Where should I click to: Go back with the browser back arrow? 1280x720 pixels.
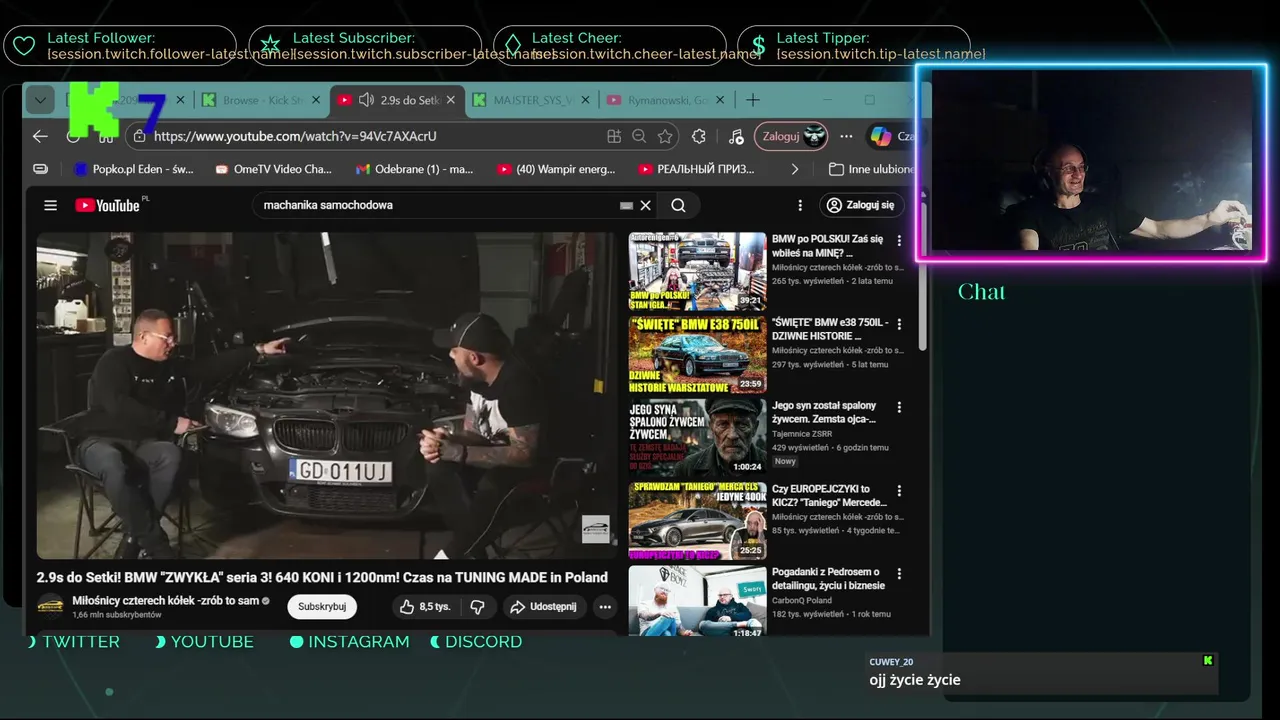(x=40, y=136)
